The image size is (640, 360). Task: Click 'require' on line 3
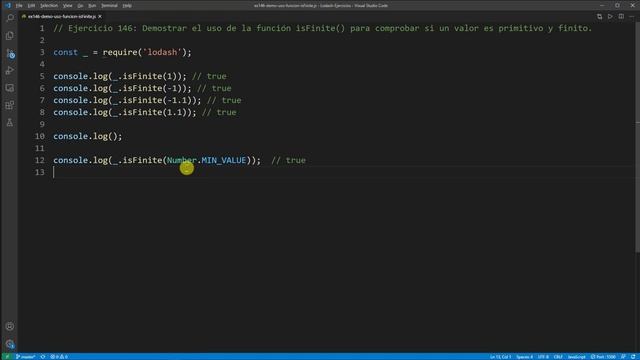click(x=120, y=52)
